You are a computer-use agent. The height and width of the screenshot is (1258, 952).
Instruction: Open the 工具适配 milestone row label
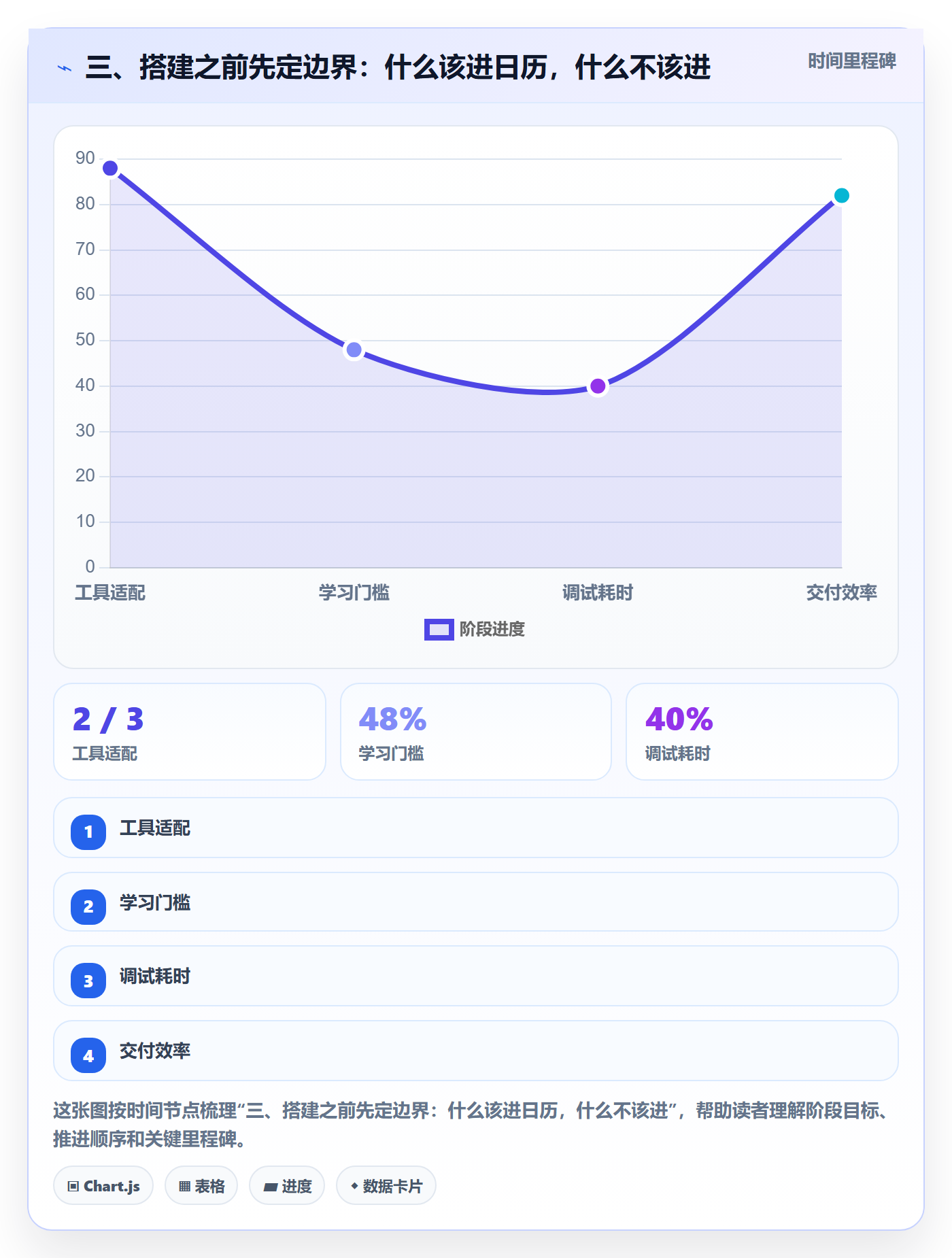pyautogui.click(x=155, y=828)
